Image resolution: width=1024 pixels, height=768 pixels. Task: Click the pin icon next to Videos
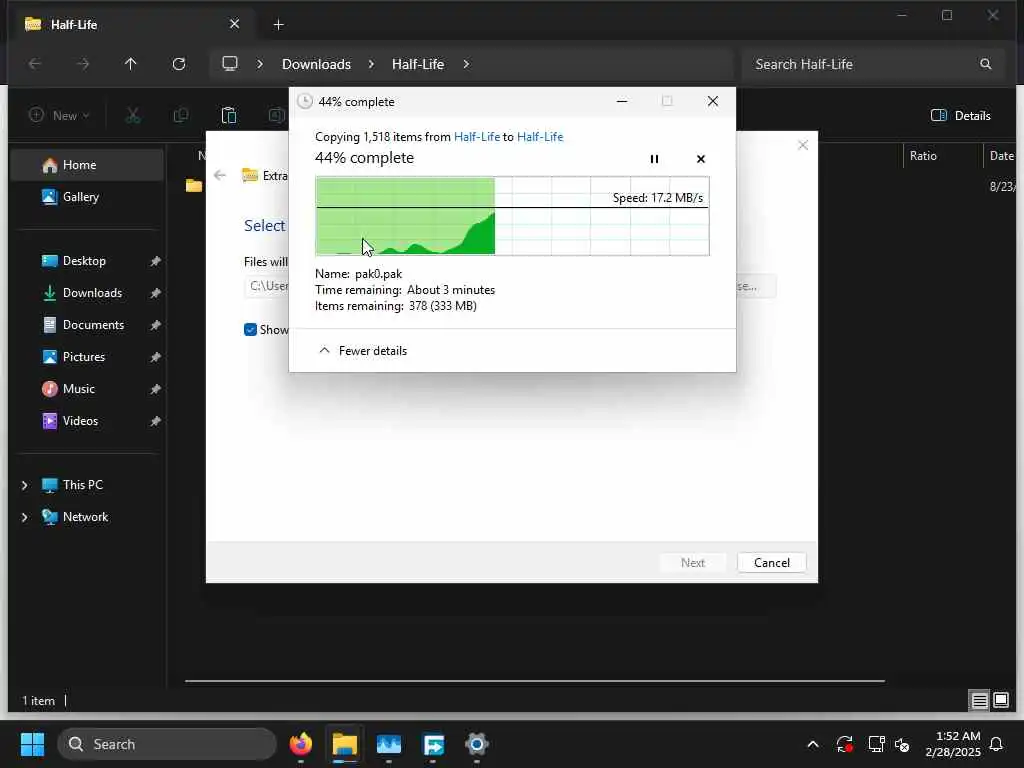[155, 421]
